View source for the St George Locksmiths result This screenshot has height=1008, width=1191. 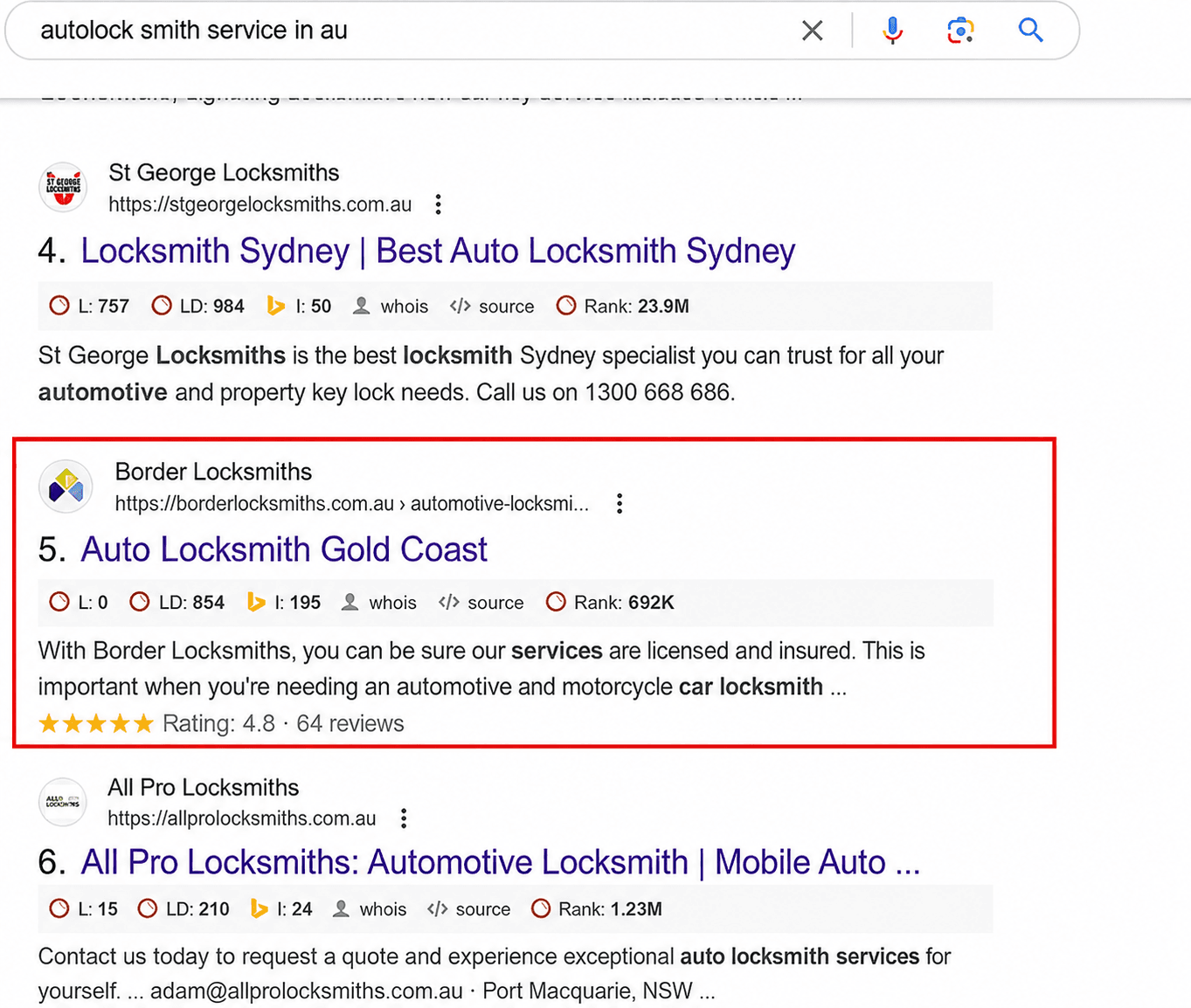tap(492, 307)
